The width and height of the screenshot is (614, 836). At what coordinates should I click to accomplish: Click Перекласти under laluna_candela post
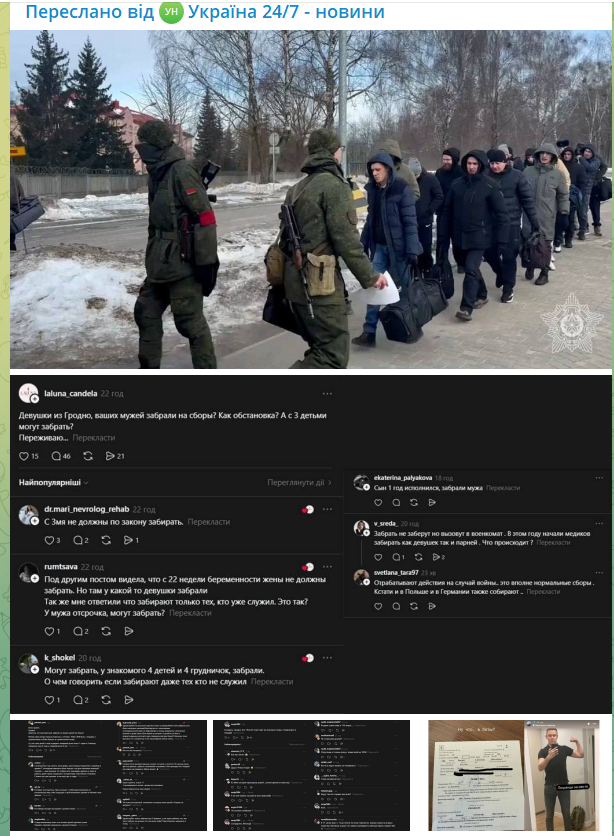pyautogui.click(x=94, y=438)
